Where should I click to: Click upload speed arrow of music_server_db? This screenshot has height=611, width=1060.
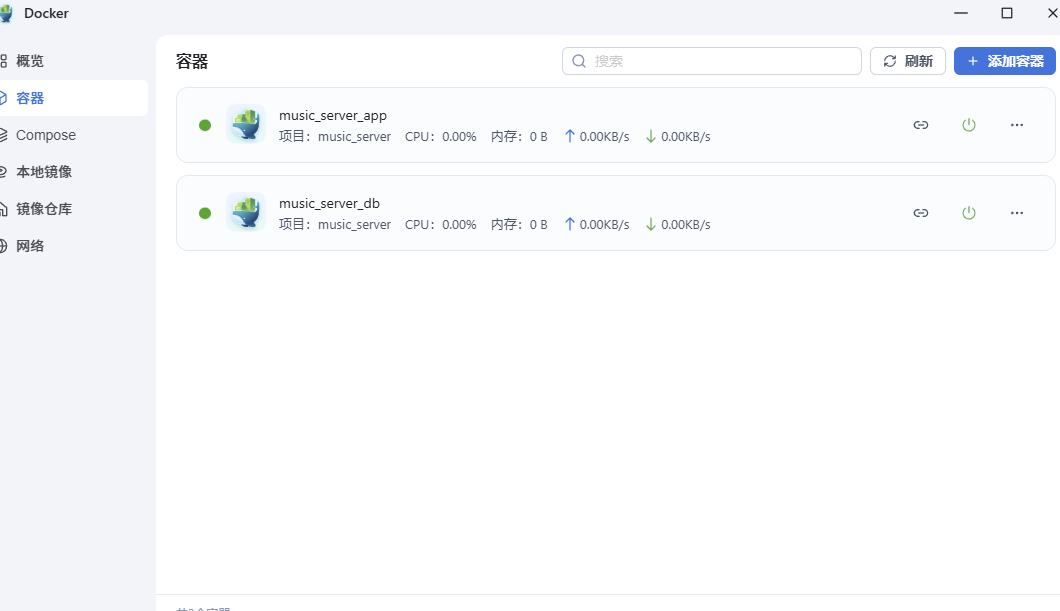coord(570,224)
